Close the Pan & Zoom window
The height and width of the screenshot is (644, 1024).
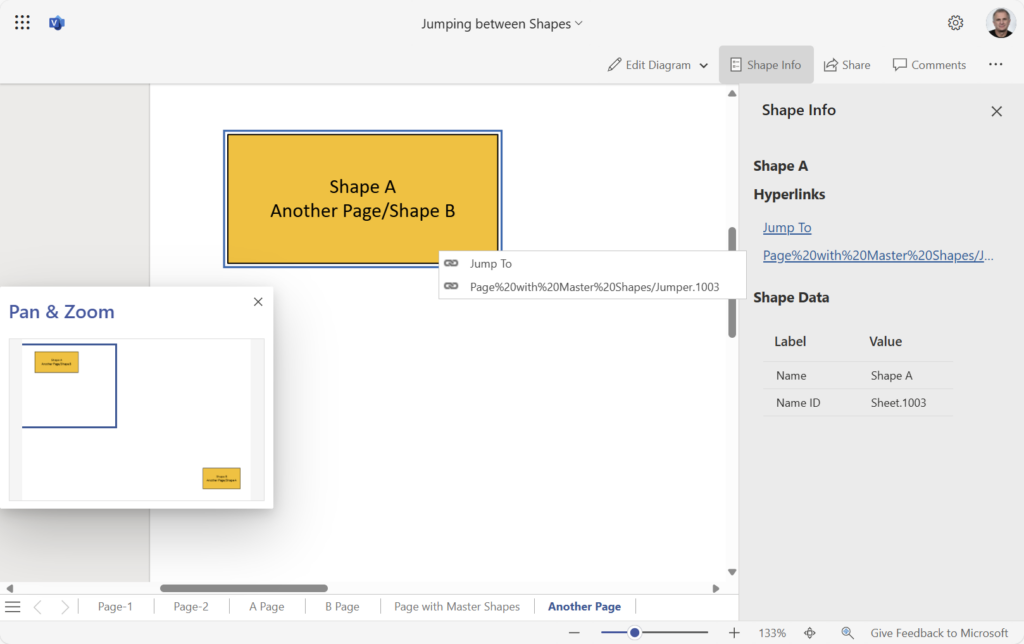(258, 301)
